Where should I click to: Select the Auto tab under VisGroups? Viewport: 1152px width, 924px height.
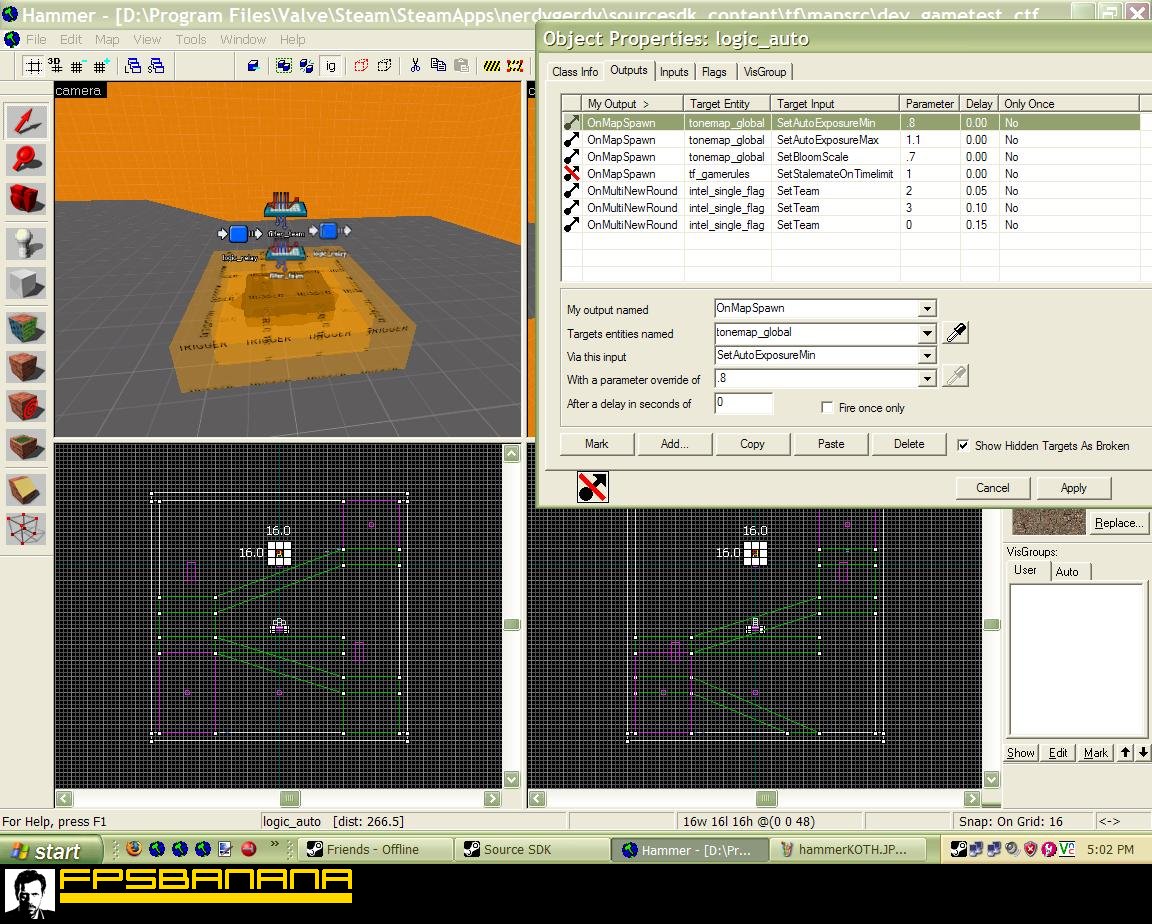tap(1067, 571)
